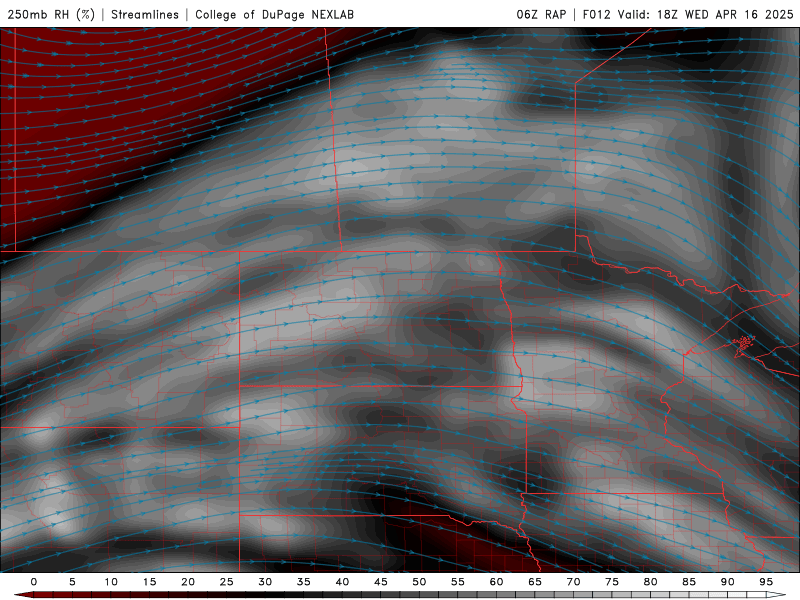
Task: Click the colorbar label '45'
Action: [x=381, y=582]
